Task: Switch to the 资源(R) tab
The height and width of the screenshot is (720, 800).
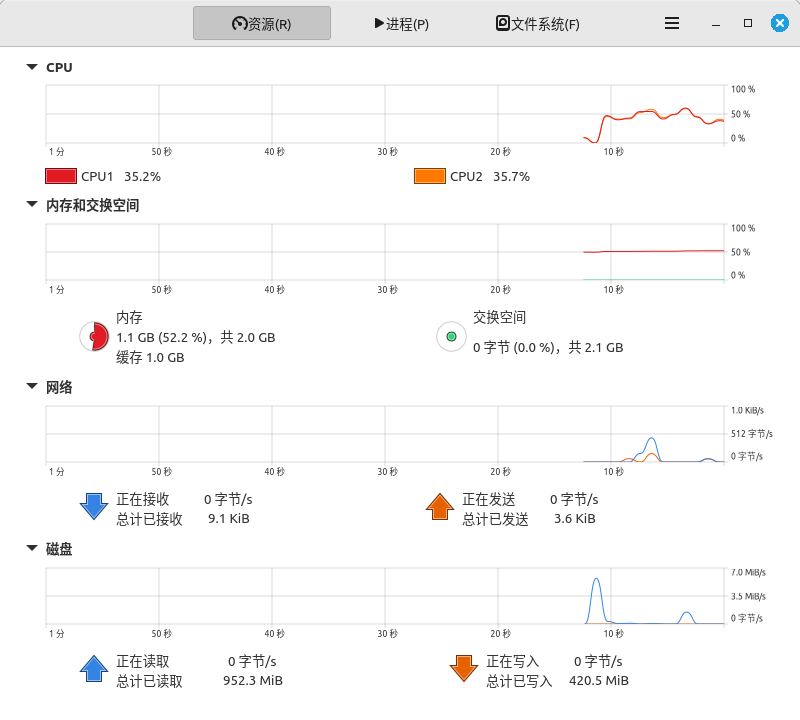Action: tap(262, 23)
